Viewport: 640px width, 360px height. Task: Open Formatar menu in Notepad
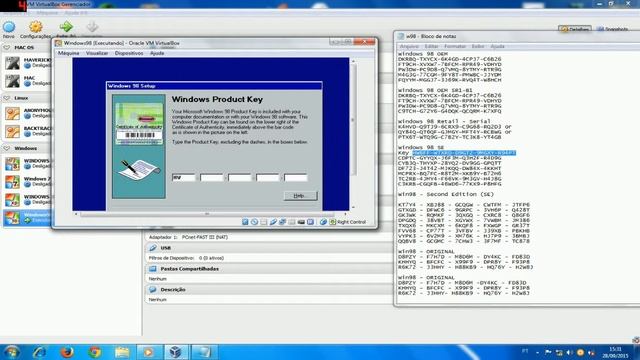coord(455,47)
